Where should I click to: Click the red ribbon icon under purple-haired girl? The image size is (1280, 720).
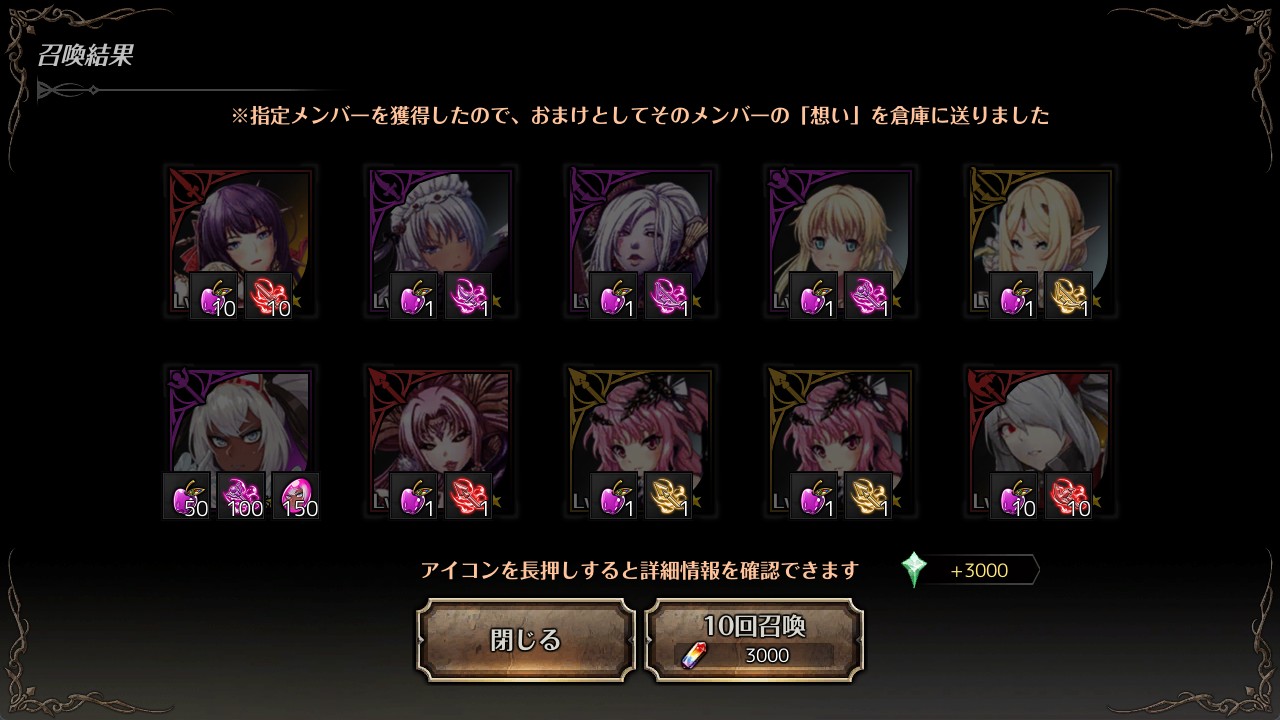pos(269,296)
